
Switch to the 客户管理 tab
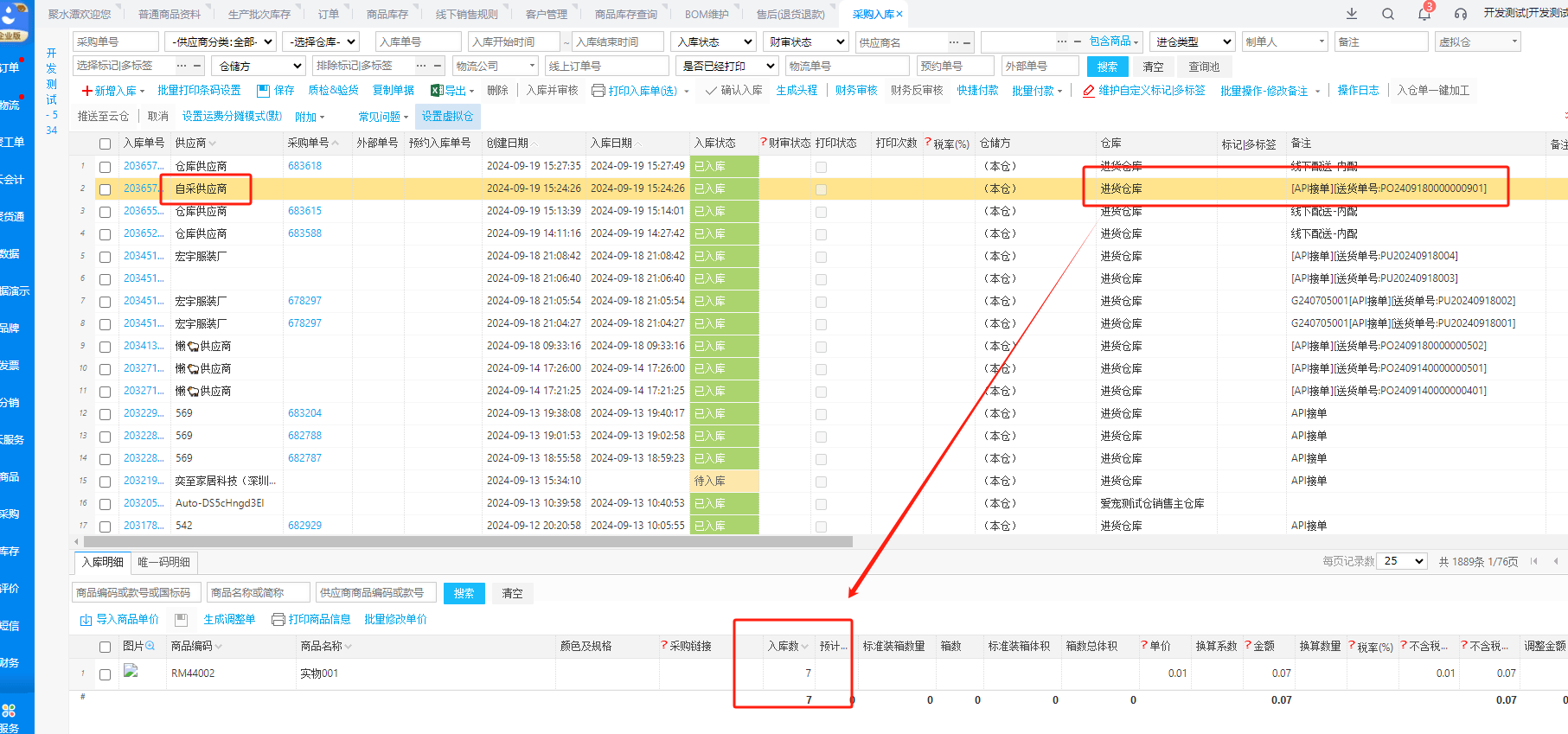pos(547,14)
